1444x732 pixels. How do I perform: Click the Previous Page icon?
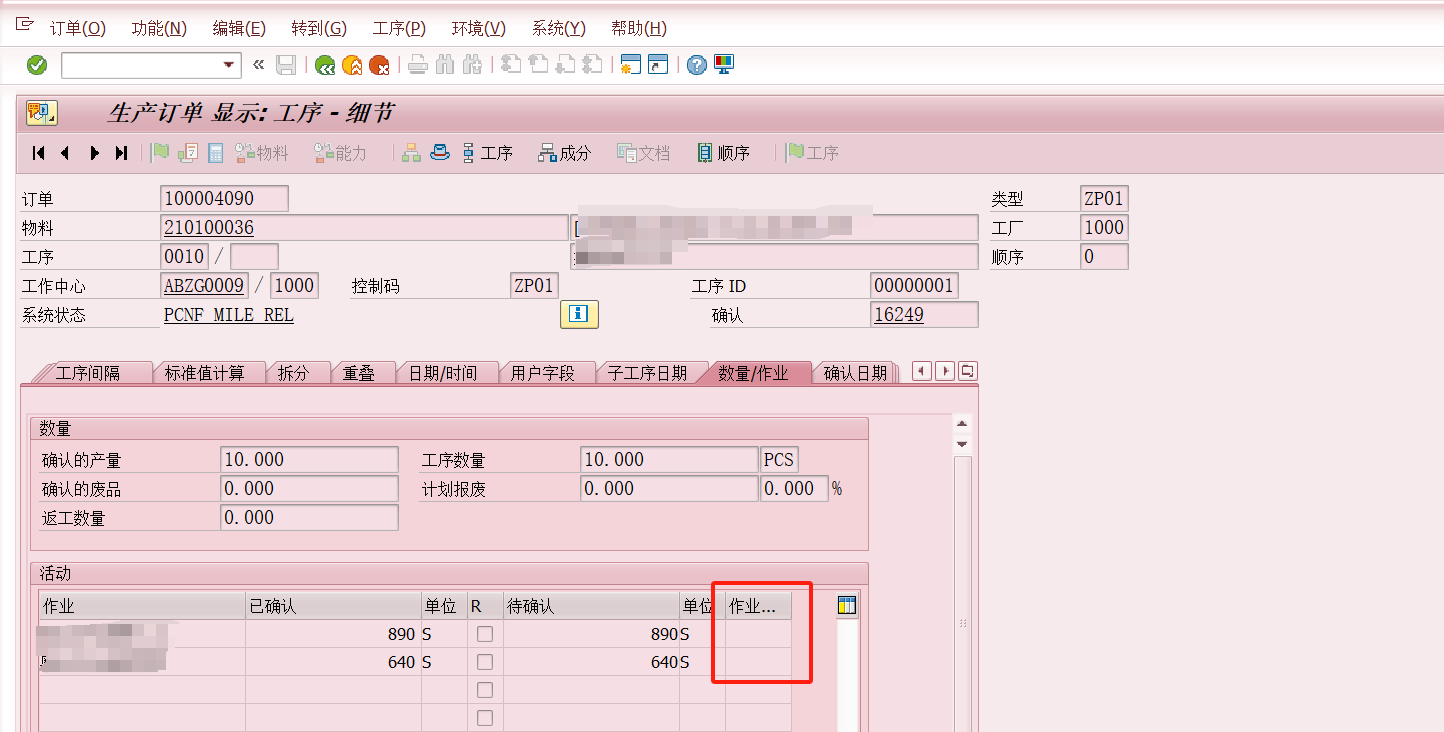click(538, 65)
